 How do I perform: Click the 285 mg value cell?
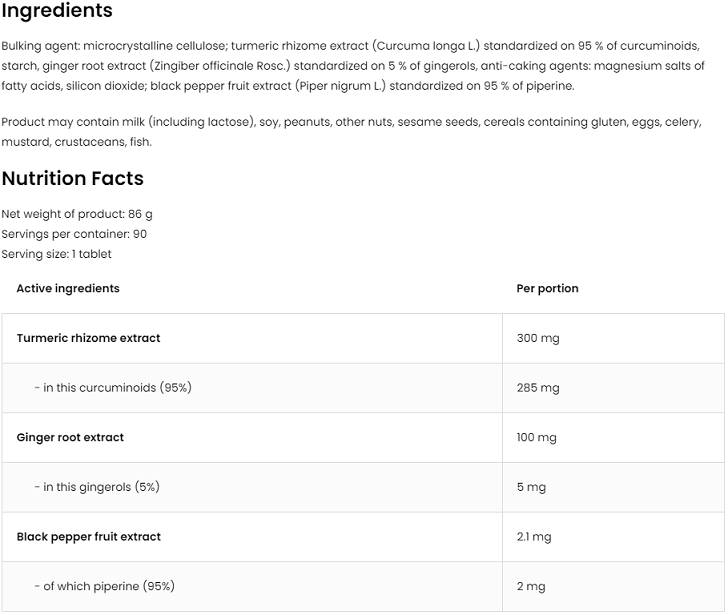pyautogui.click(x=538, y=388)
